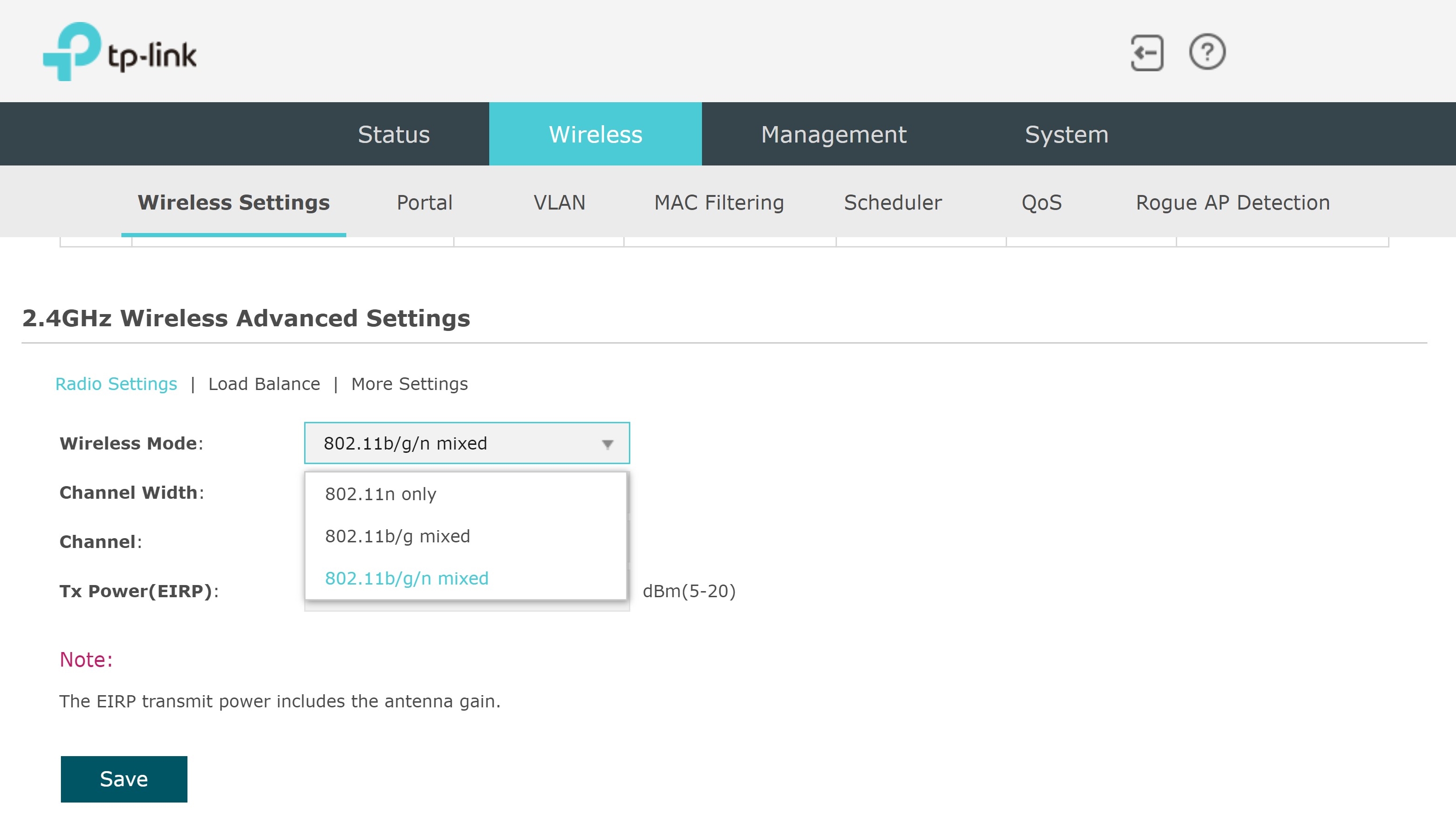Switch to VLAN sub-tab
The width and height of the screenshot is (1456, 833).
559,203
